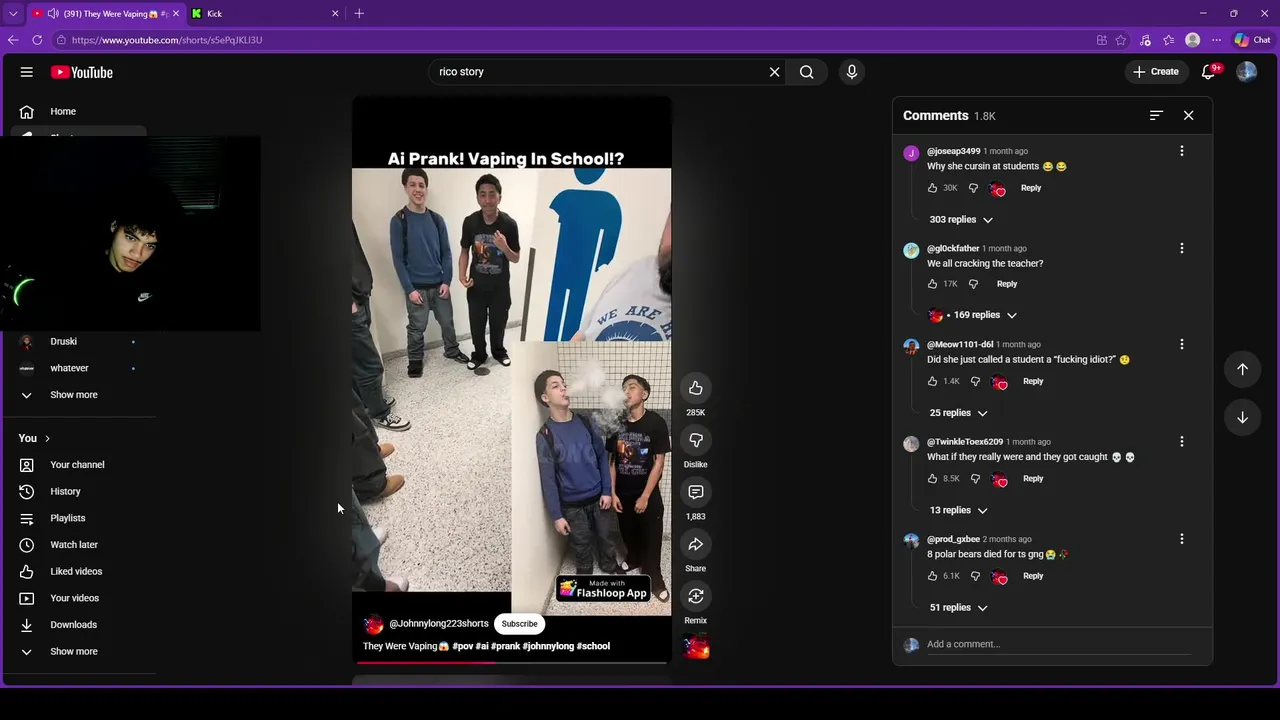Open @Johnnylong223shorts channel link
This screenshot has width=1280, height=720.
click(x=438, y=624)
